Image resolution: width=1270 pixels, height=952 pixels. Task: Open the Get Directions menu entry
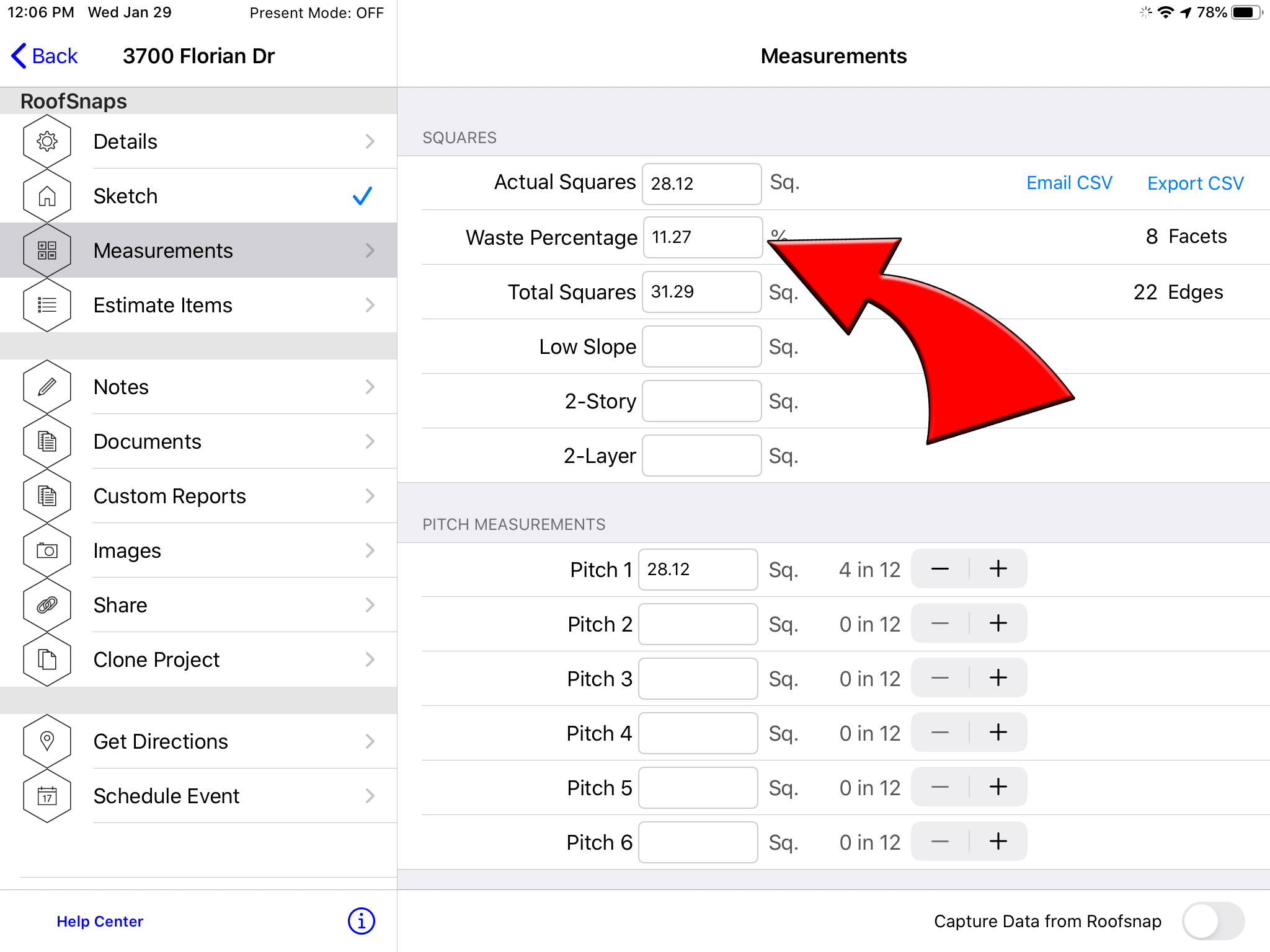198,741
